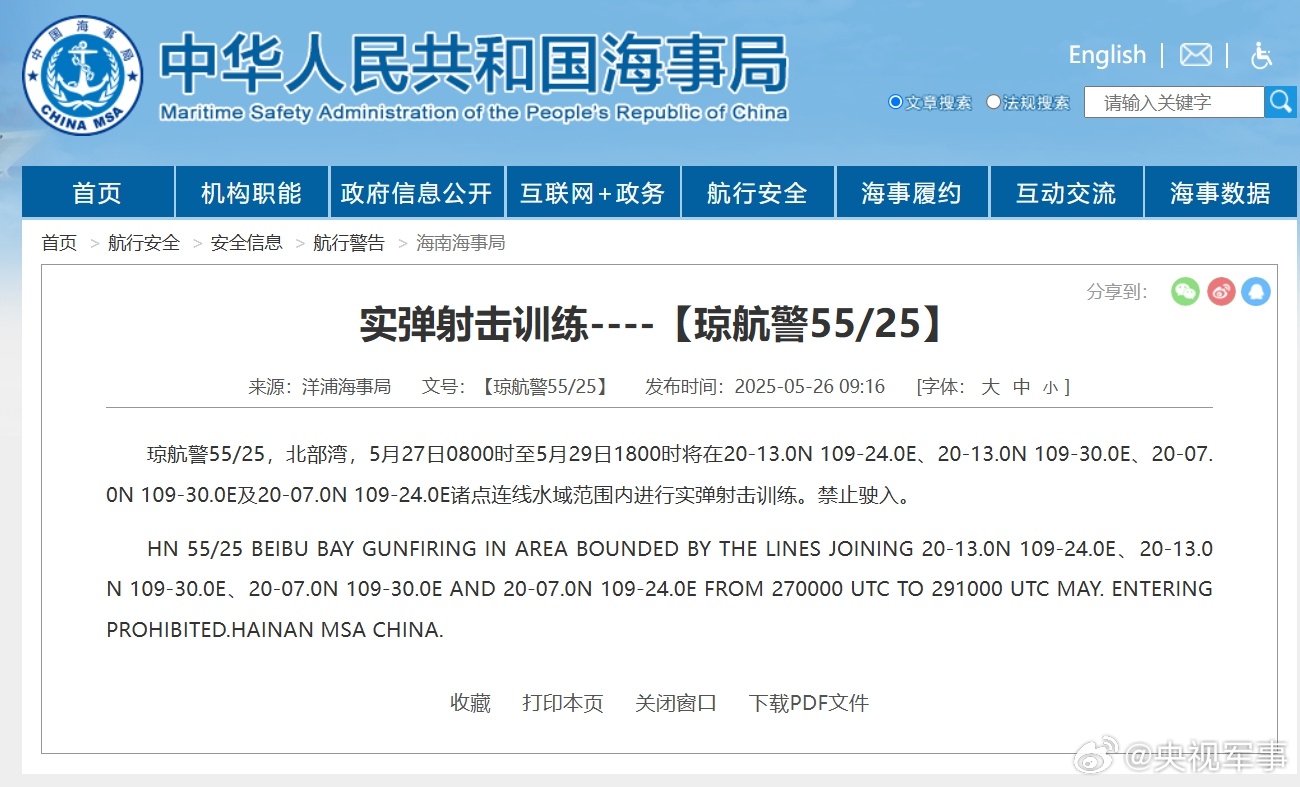Share to QQ via blue icon
This screenshot has height=787, width=1300.
click(1256, 291)
